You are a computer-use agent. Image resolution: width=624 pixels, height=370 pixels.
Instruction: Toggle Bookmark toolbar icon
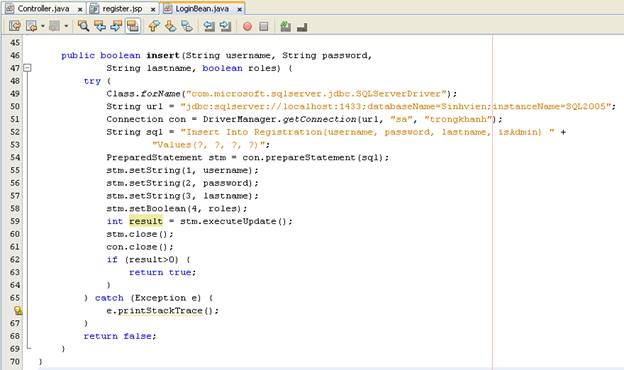tap(187, 26)
